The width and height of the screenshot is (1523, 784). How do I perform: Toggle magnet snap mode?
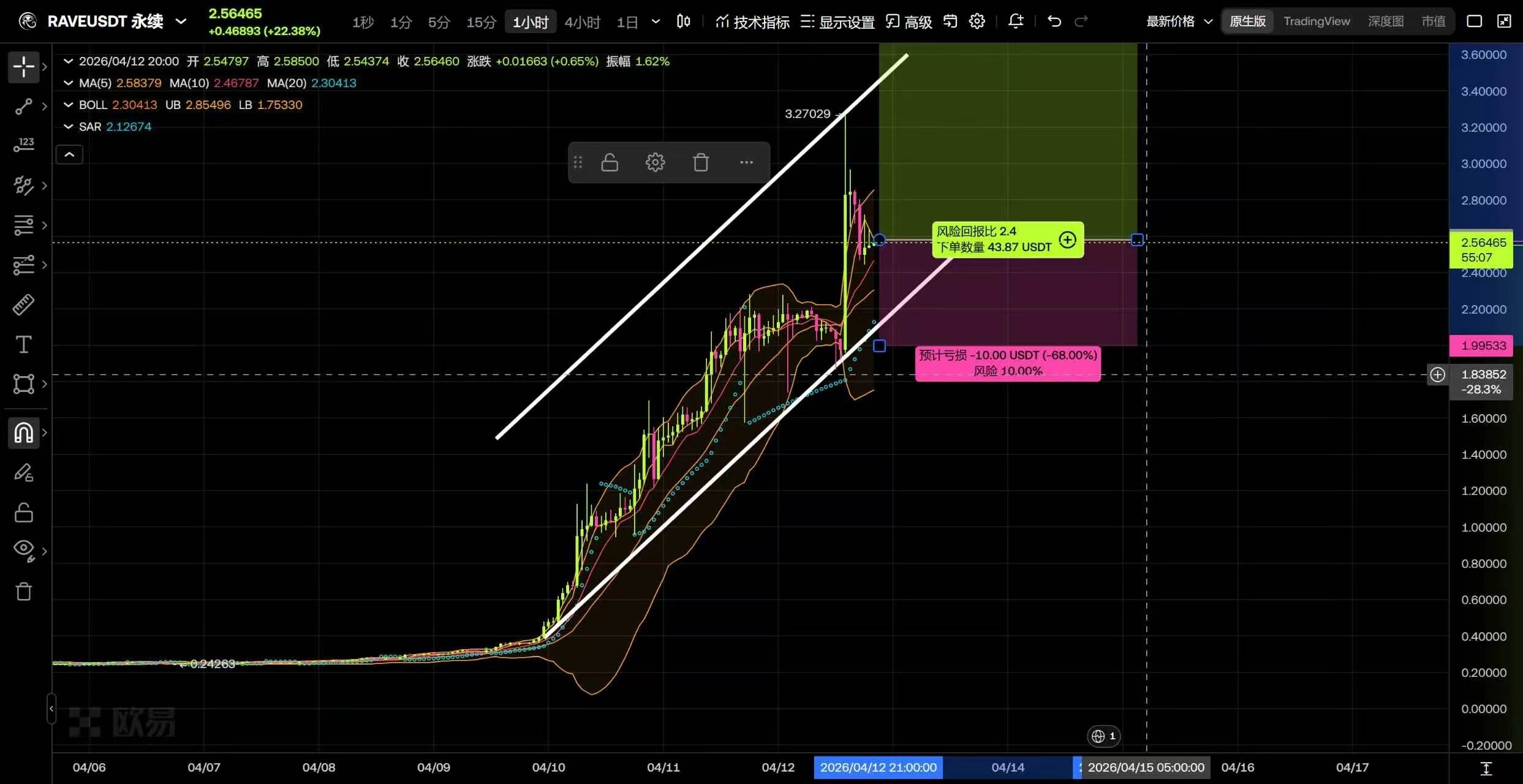(x=23, y=433)
